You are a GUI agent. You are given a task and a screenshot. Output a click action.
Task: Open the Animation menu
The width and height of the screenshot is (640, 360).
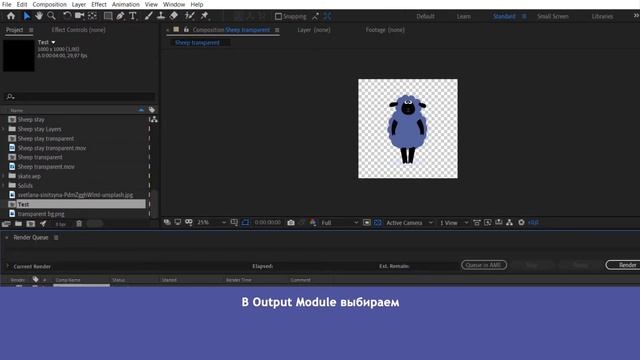[x=126, y=4]
